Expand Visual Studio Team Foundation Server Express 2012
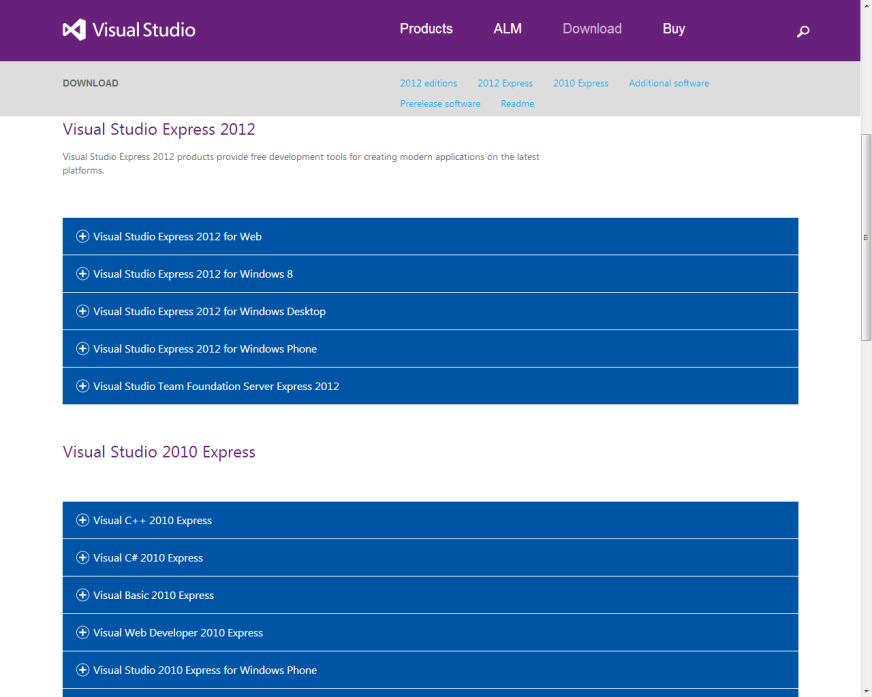 coord(430,386)
